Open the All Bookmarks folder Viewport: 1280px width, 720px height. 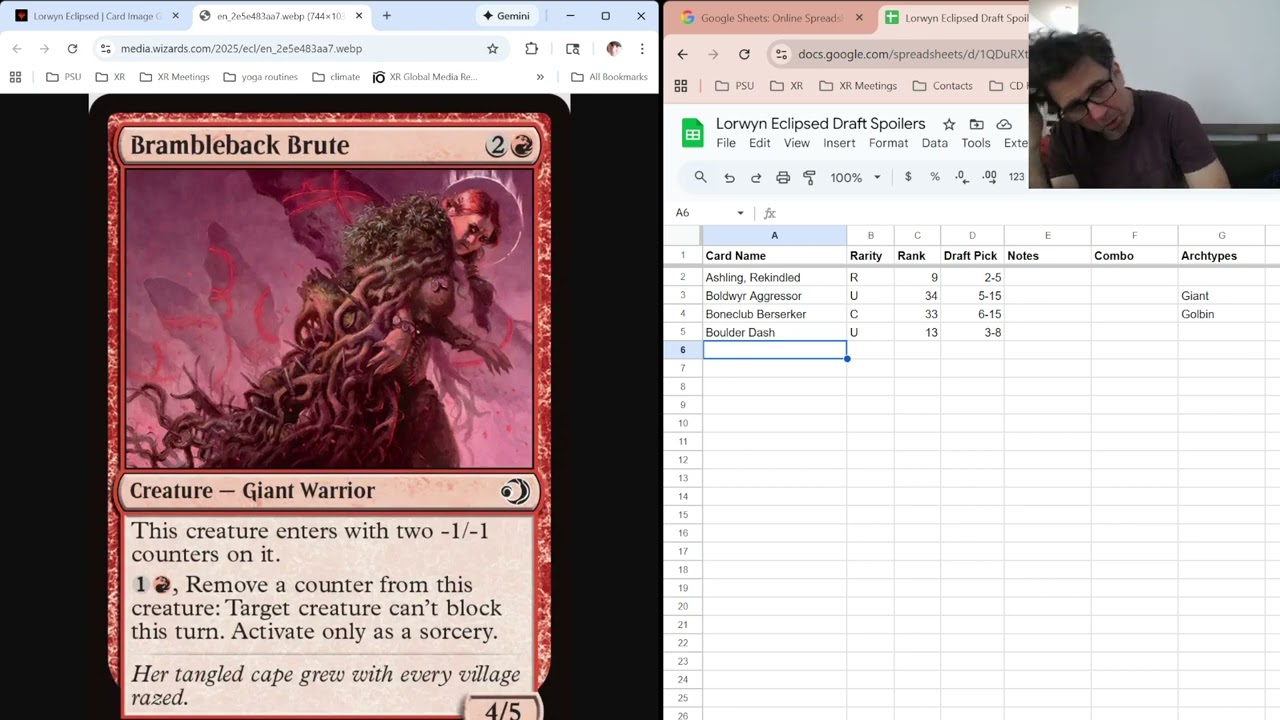tap(609, 76)
